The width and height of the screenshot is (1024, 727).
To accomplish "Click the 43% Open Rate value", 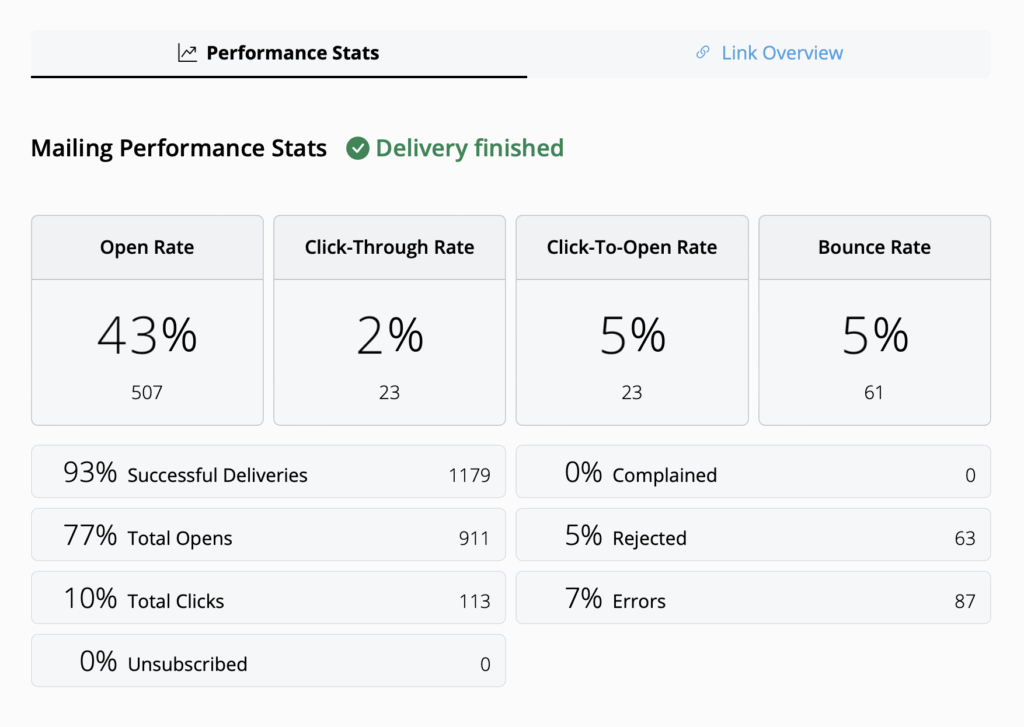I will click(147, 335).
